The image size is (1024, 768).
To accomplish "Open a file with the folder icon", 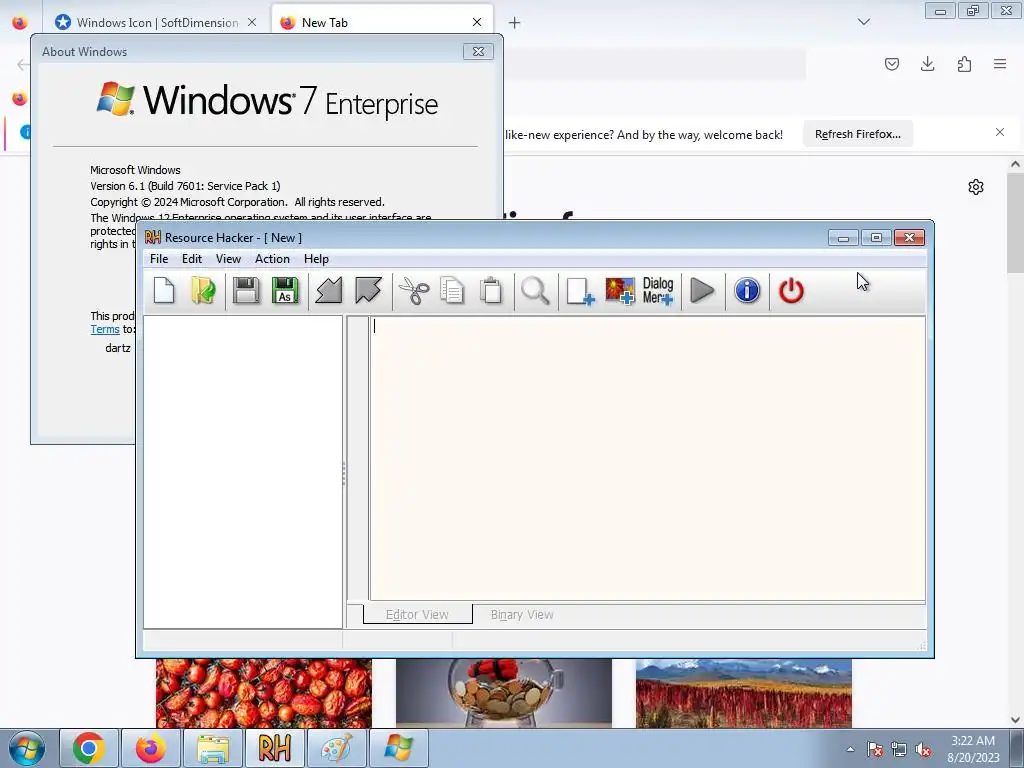I will pos(204,291).
